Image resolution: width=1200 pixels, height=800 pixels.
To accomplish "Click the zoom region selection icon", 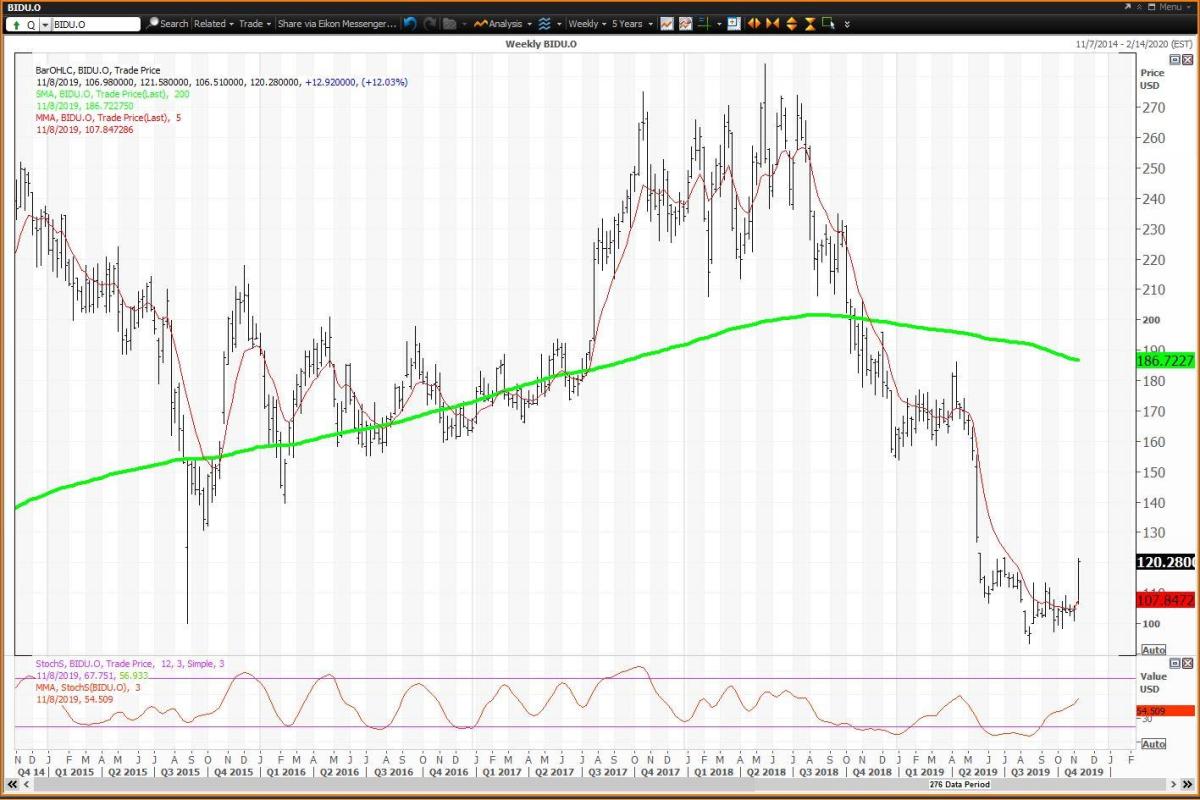I will click(828, 23).
